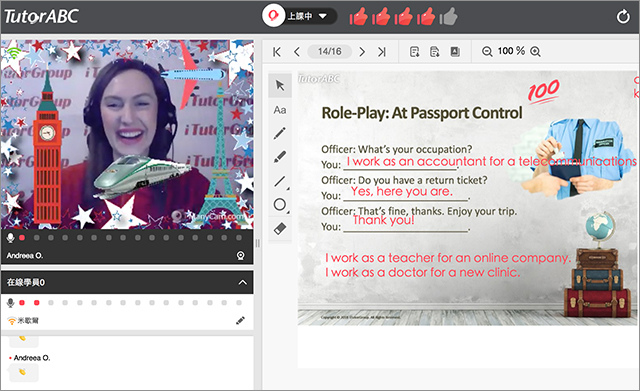Select the pointer arrow tool
Screen dimensions: 640x391
tap(280, 85)
